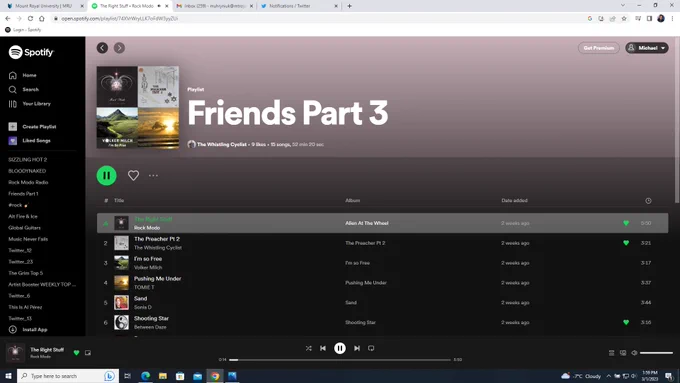Open the Between Daze artist link
This screenshot has width=680, height=383.
[150, 327]
